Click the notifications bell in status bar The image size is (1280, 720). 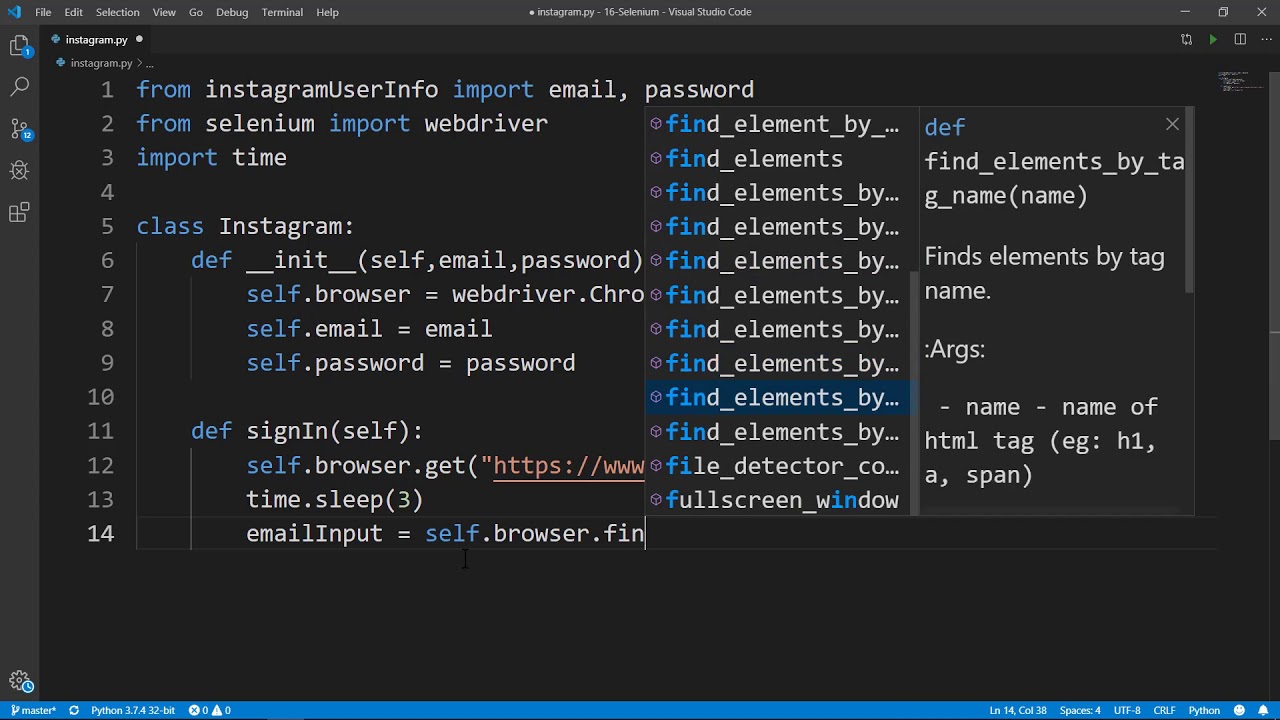(1261, 711)
